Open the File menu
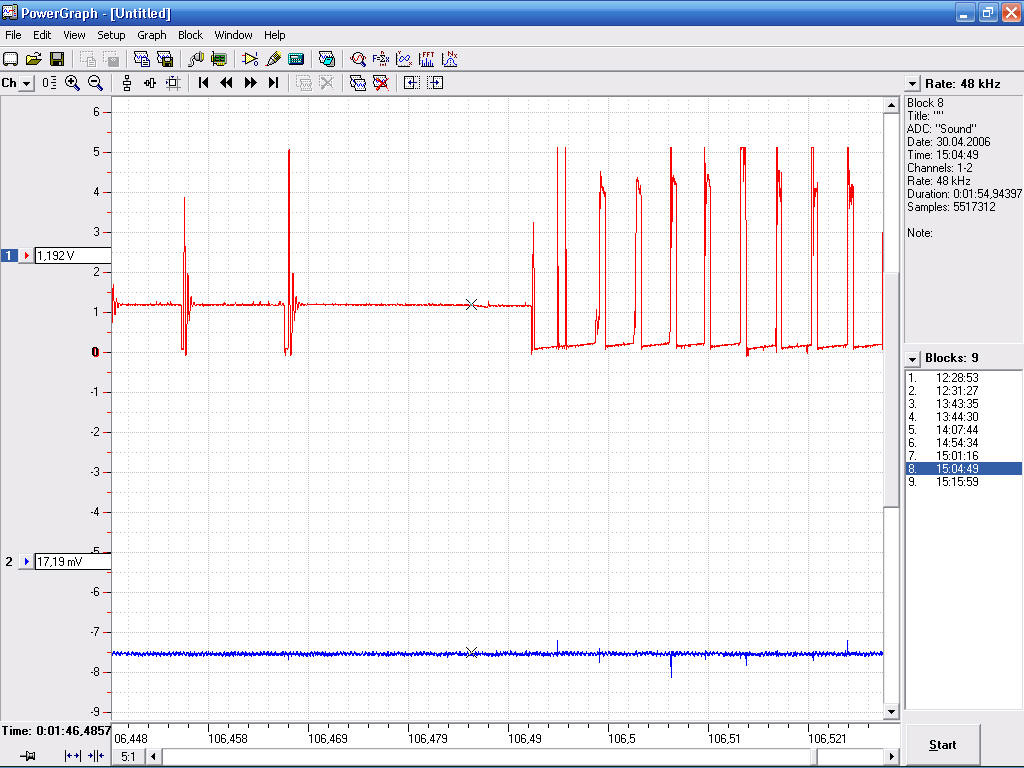 13,35
